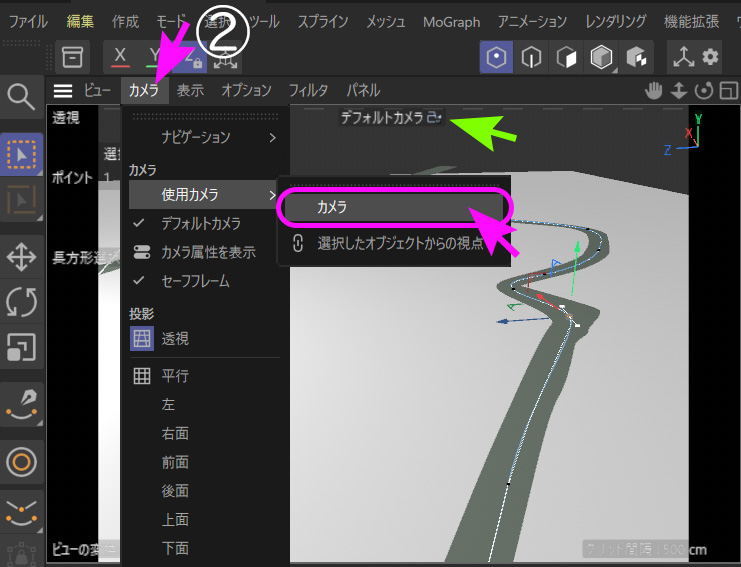Select the Scale tool in left toolbar

coord(21,347)
